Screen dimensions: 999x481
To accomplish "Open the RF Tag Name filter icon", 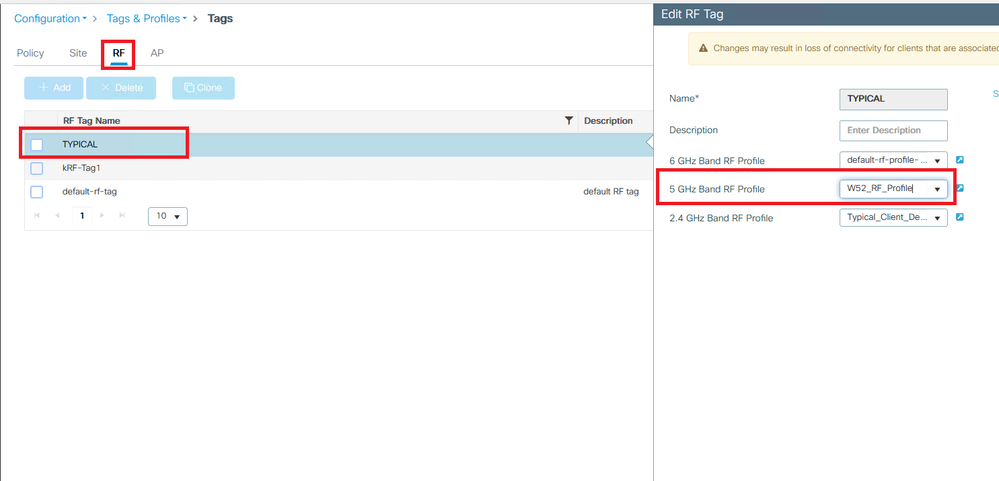I will [x=569, y=120].
